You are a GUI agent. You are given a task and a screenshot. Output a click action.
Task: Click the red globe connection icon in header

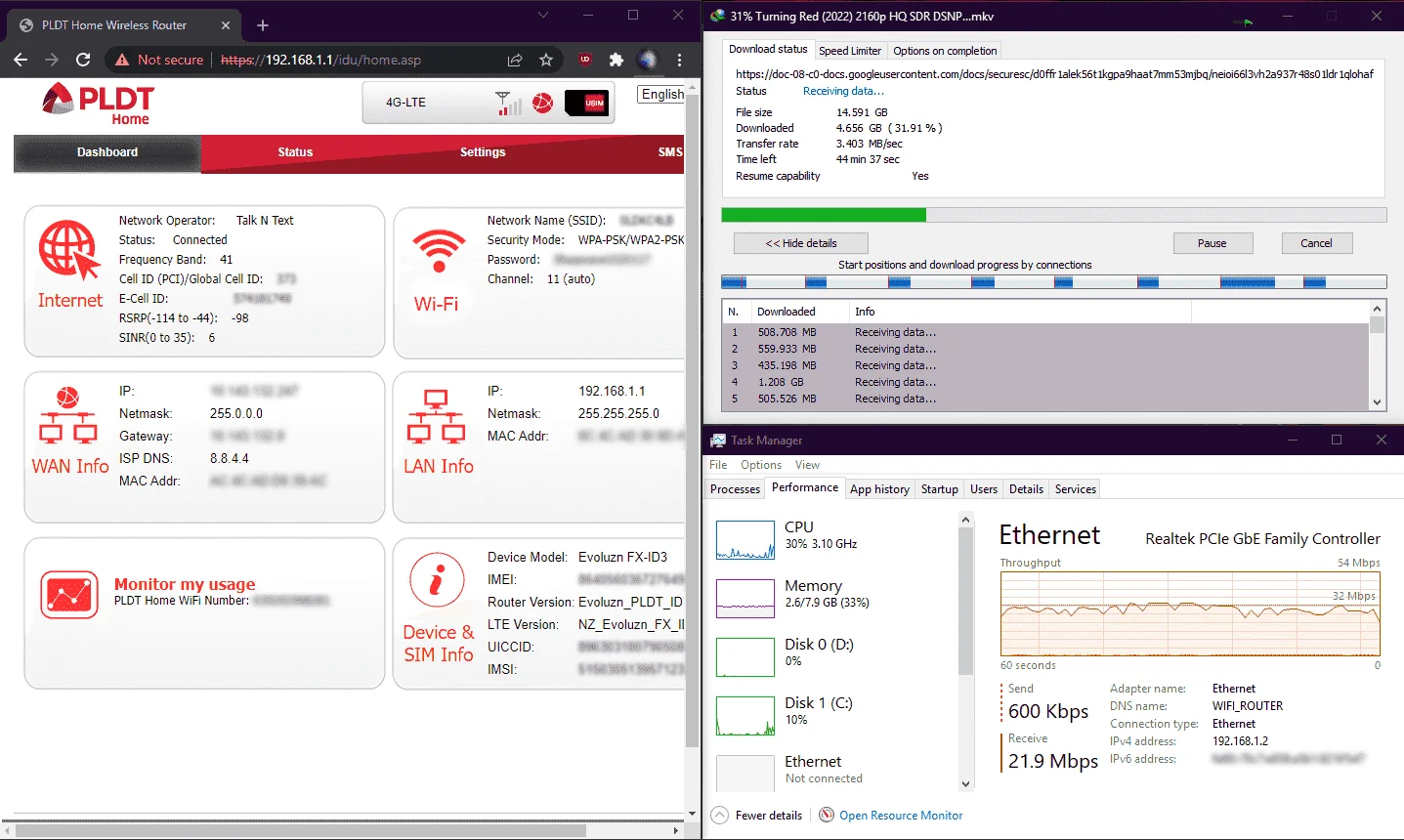(543, 103)
